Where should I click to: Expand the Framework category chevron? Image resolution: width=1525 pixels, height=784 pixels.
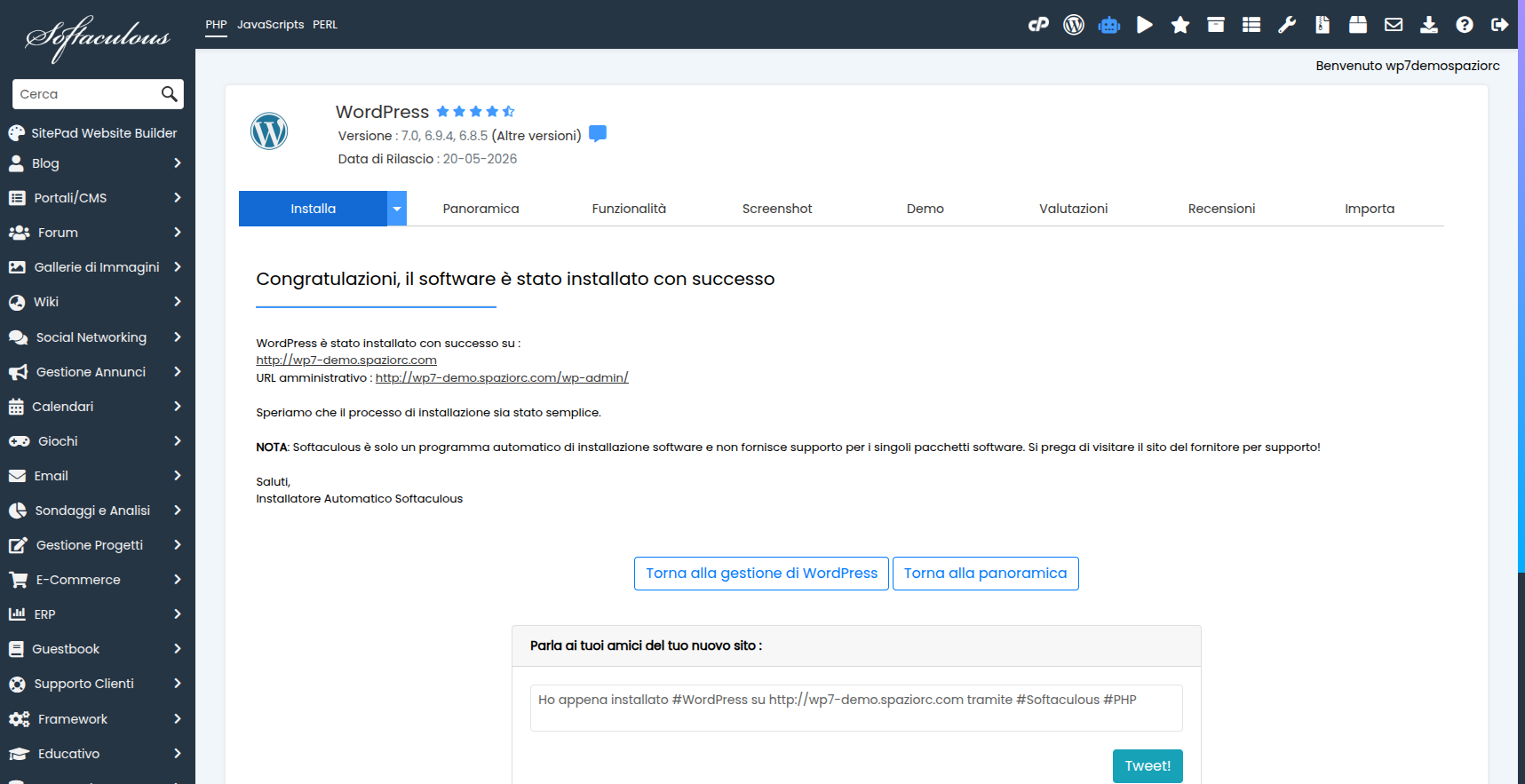[x=178, y=719]
